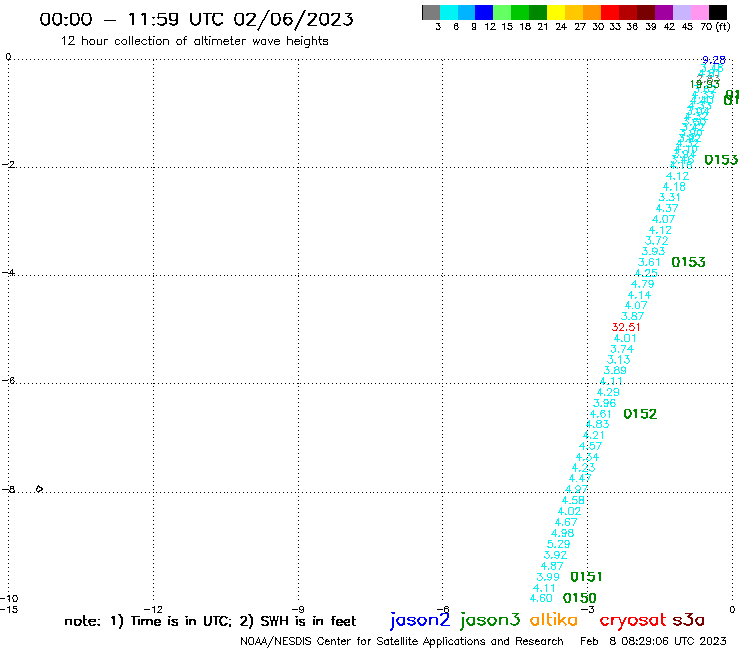
Task: Click the -12 longitude axis label
Action: [153, 610]
